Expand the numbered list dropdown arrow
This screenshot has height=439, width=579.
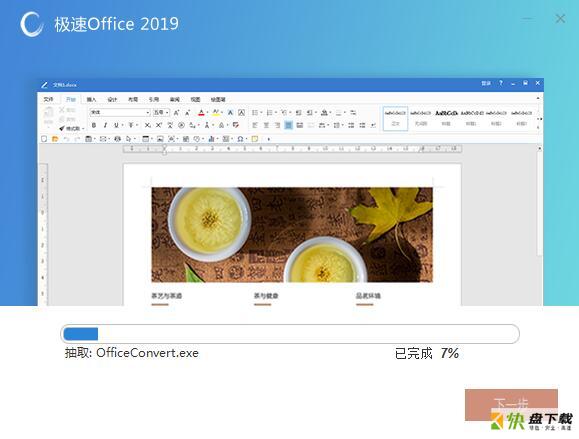276,113
